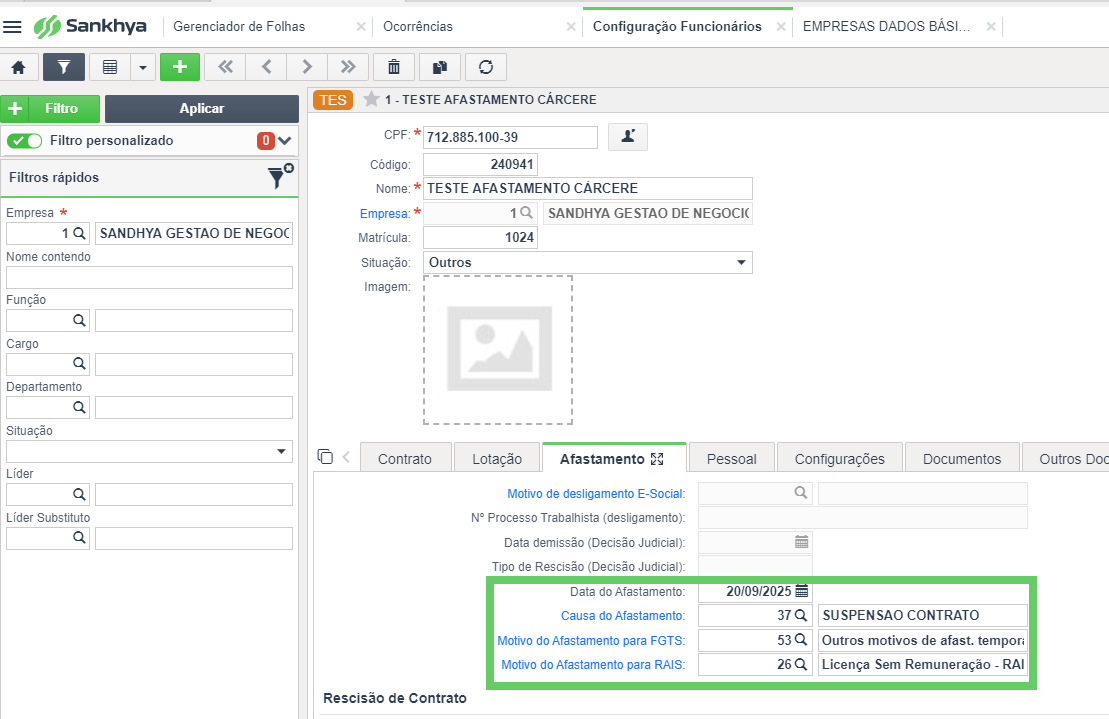Toggle the filter panel funnel button
1109x719 pixels.
pos(64,67)
